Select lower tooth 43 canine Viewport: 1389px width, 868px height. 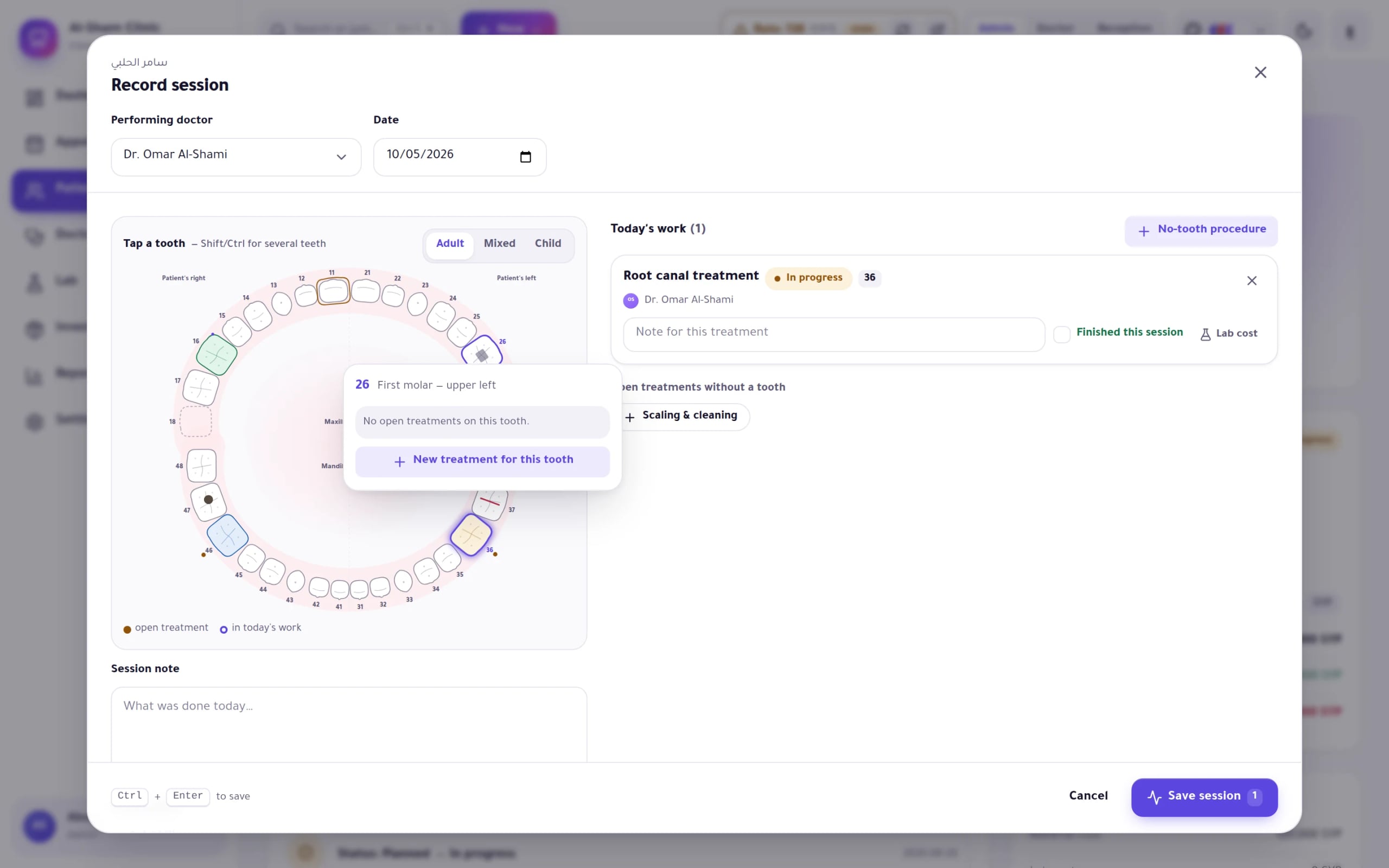pos(296,581)
